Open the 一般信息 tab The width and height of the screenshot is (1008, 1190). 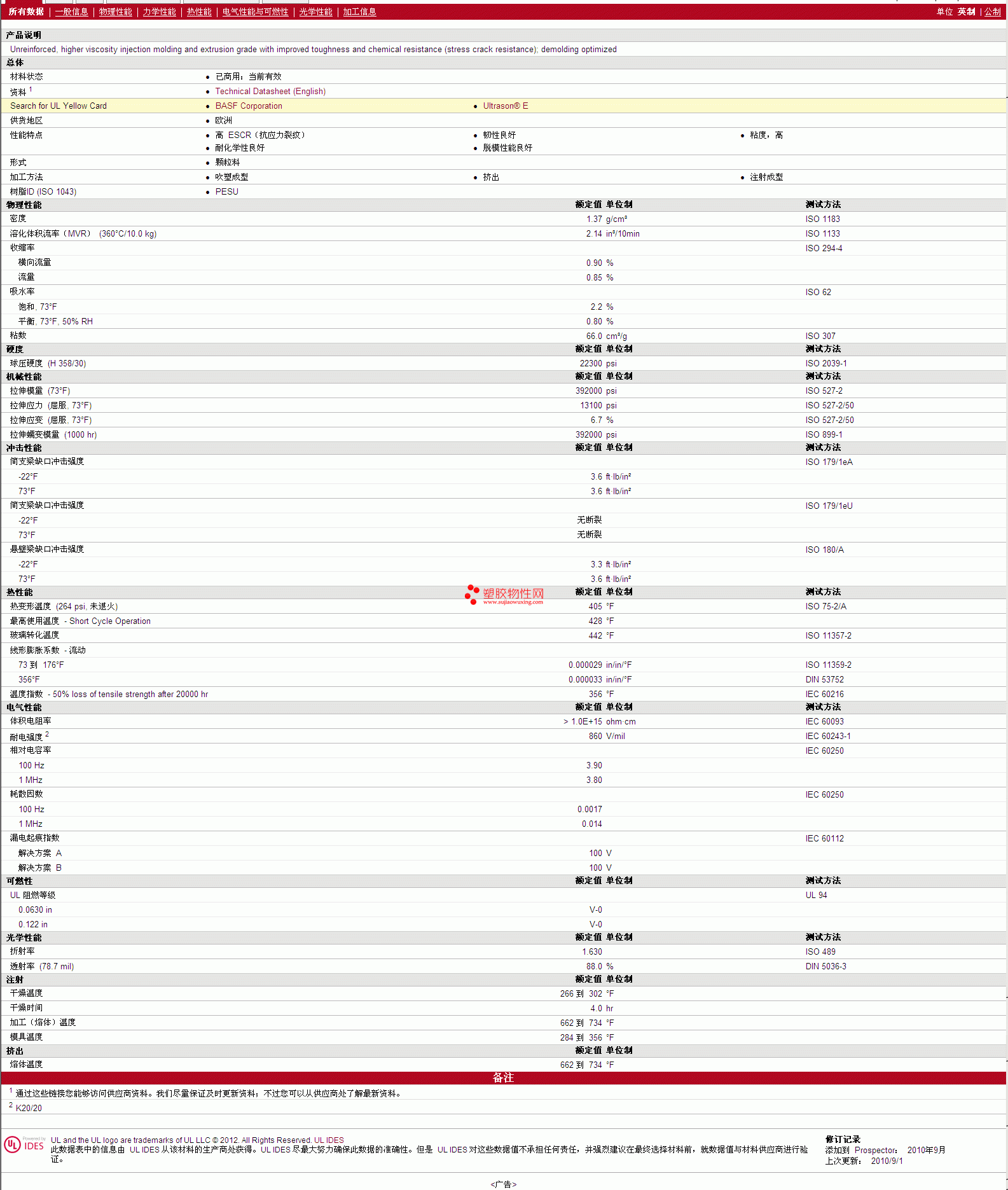point(71,11)
